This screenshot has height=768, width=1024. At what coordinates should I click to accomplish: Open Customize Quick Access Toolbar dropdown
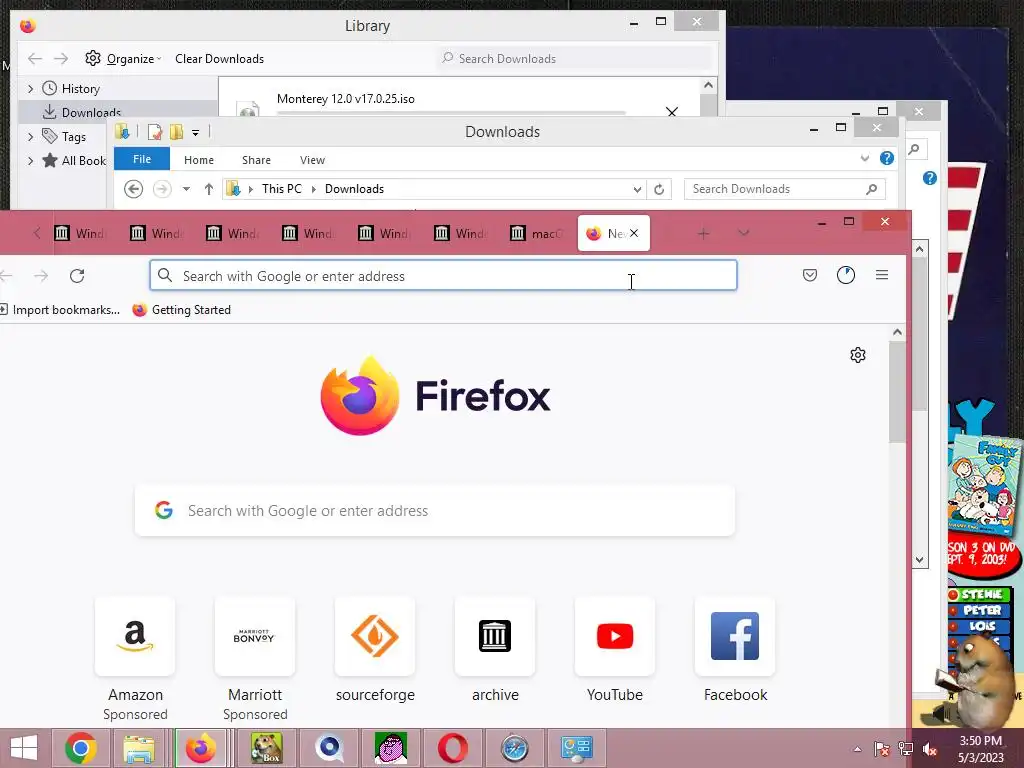195,133
